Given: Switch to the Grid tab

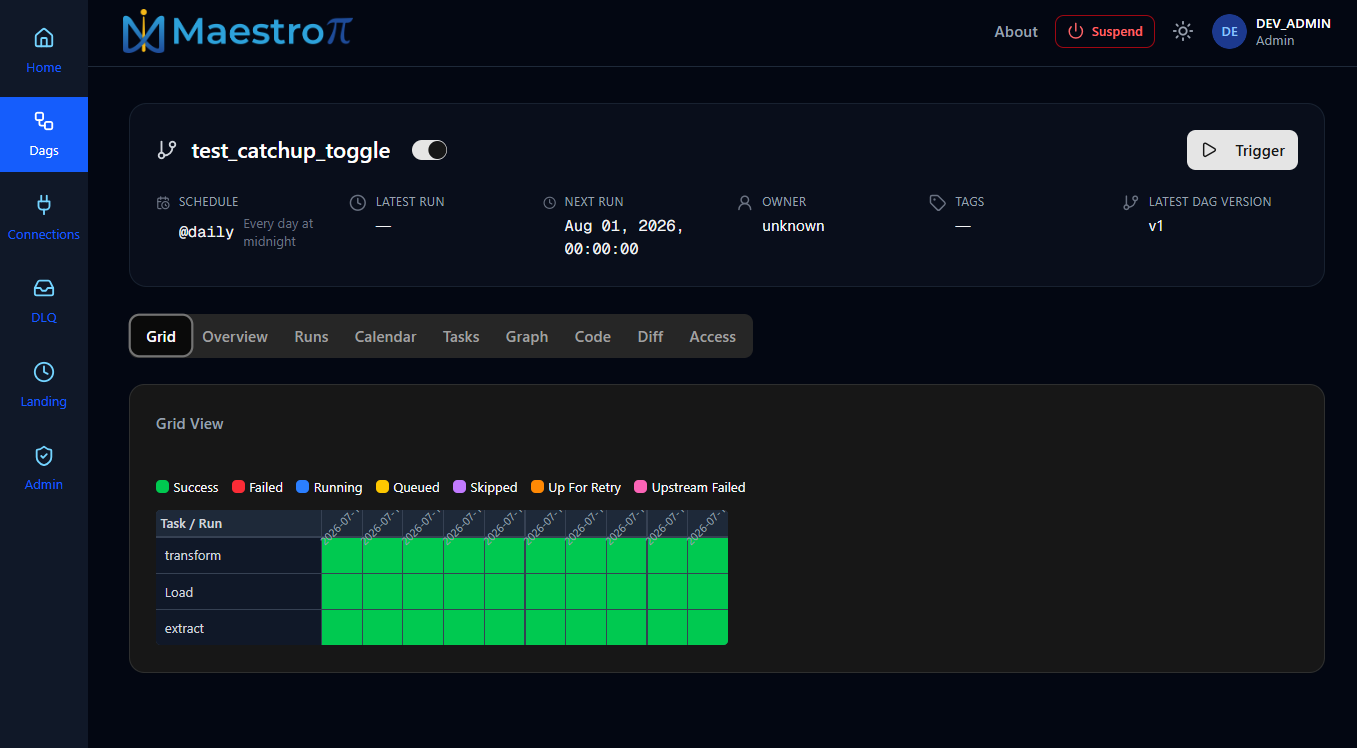Looking at the screenshot, I should [x=161, y=336].
